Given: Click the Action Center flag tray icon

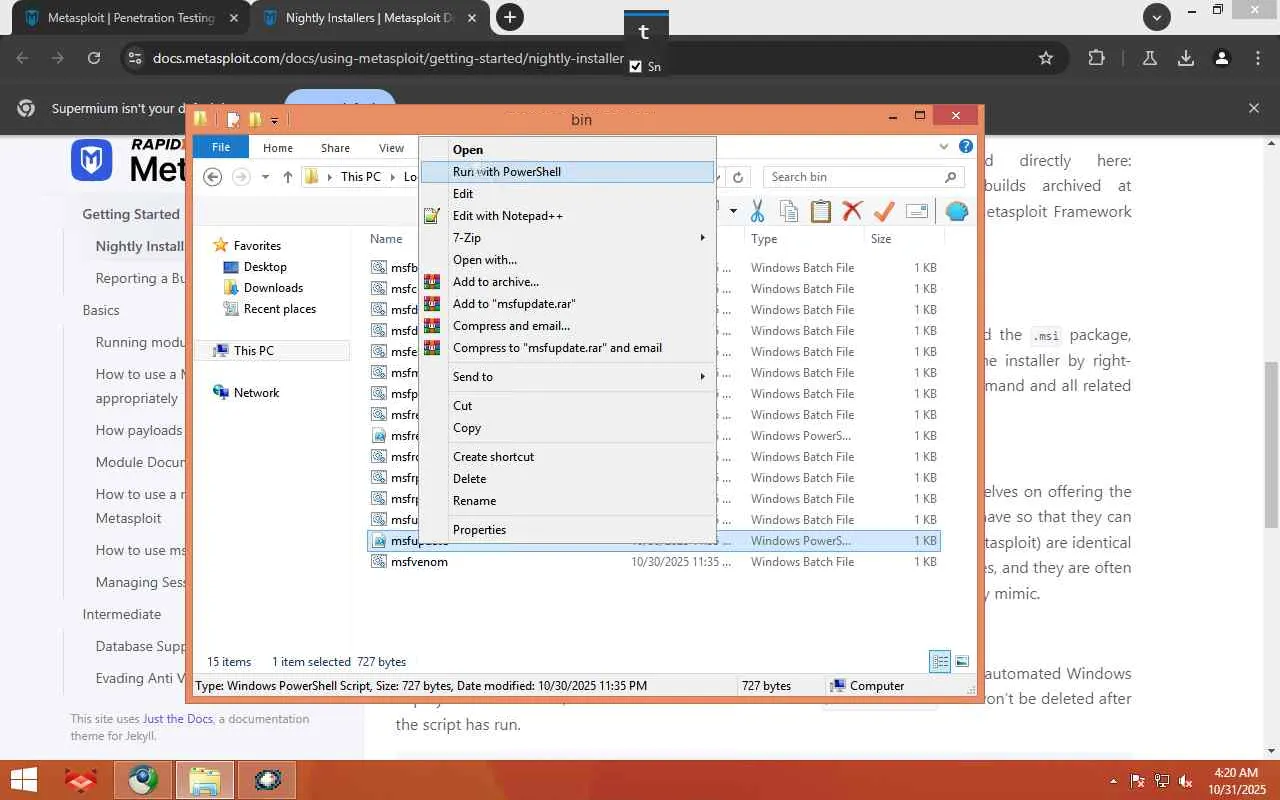Looking at the screenshot, I should [x=1138, y=781].
